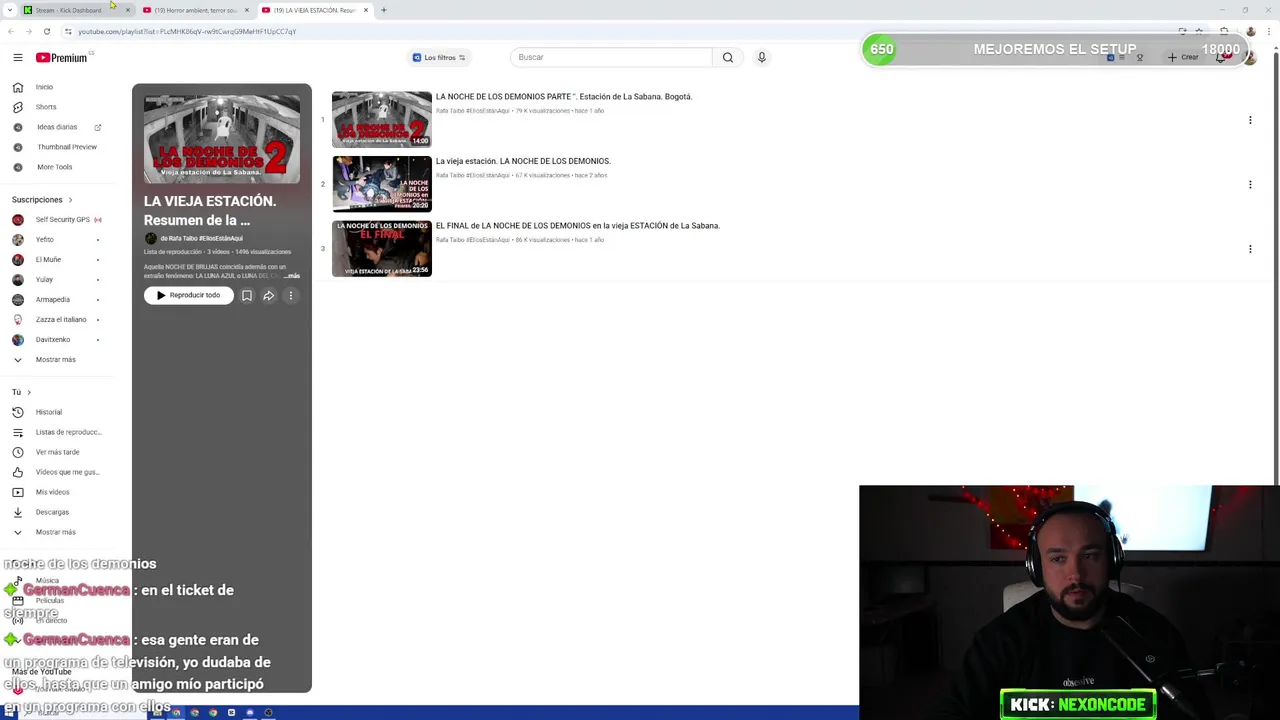
Task: Open Ver más tarde list
Action: (x=57, y=452)
